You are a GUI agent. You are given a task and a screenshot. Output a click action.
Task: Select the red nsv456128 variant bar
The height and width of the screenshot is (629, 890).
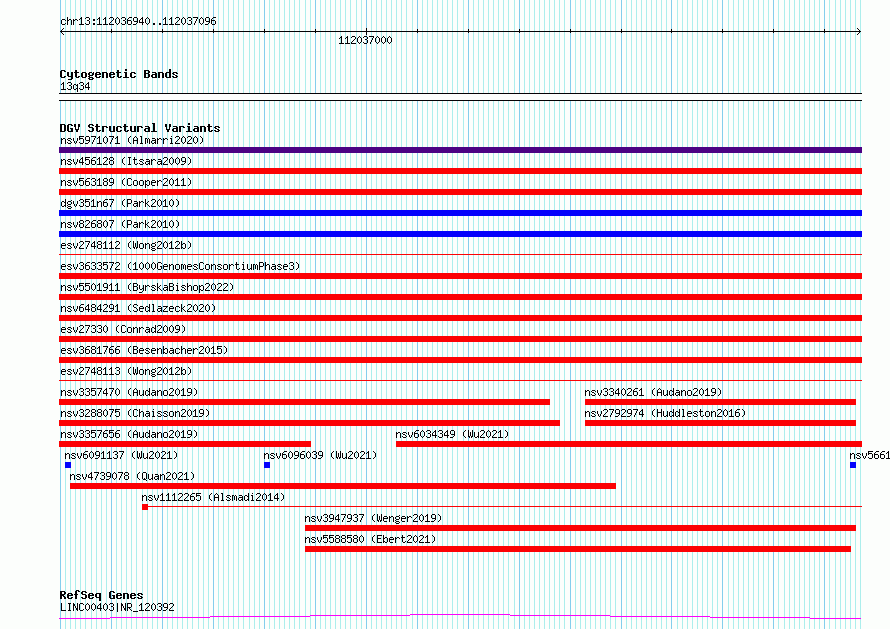(x=460, y=171)
